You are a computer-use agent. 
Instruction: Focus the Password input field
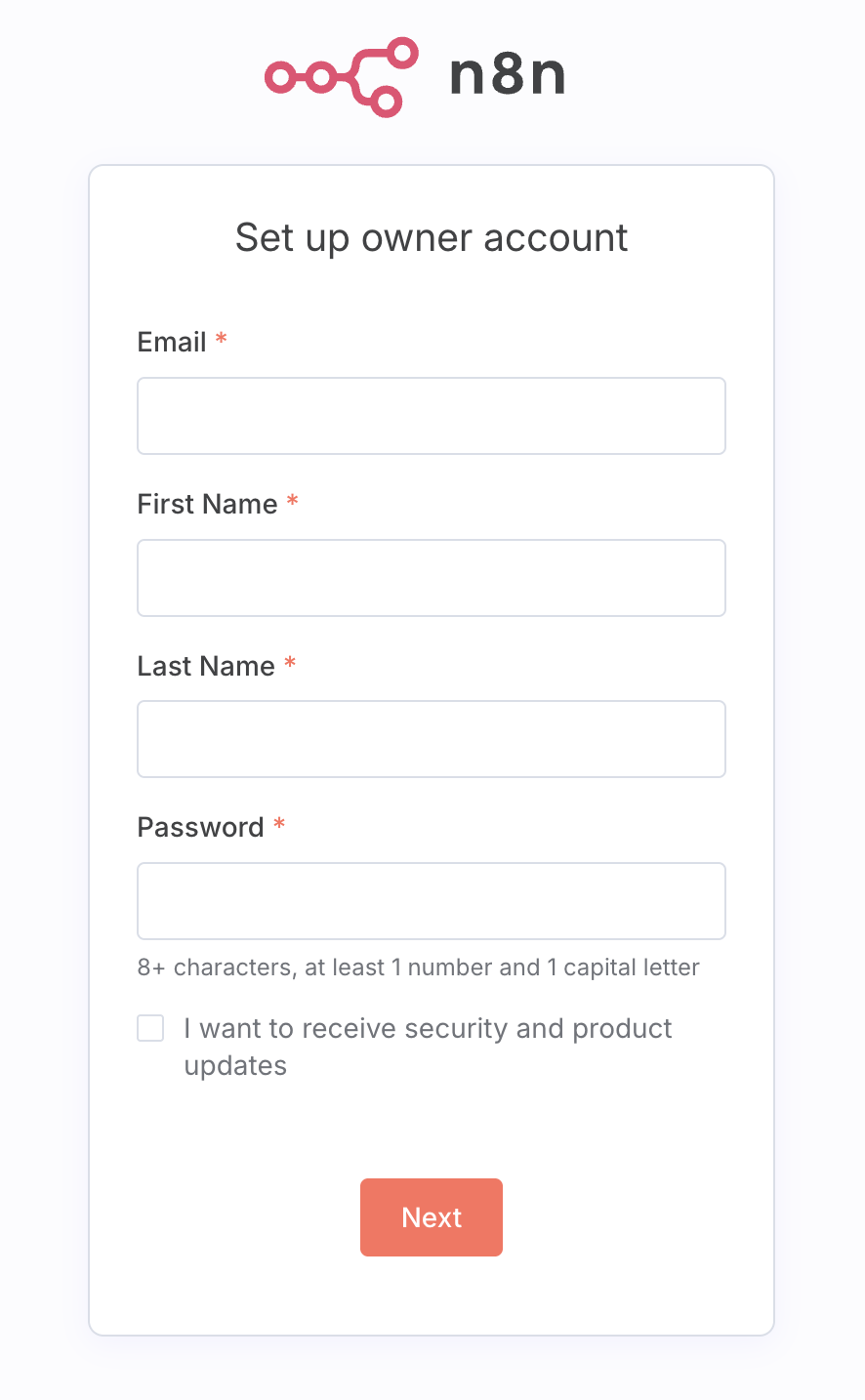tap(432, 901)
